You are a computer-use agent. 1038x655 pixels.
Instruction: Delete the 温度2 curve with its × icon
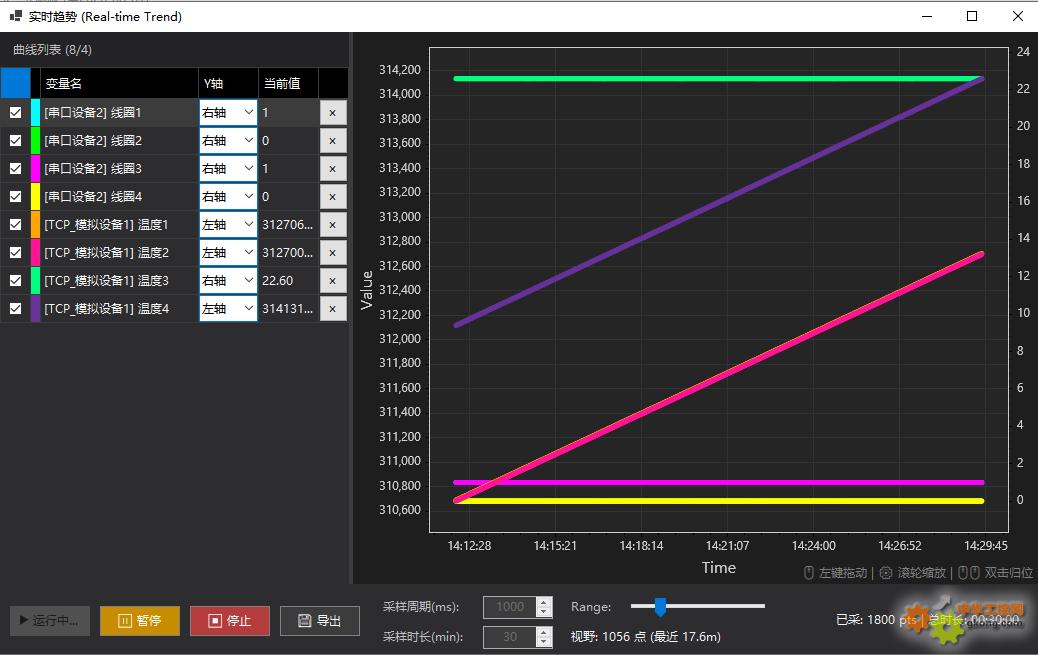(x=333, y=253)
